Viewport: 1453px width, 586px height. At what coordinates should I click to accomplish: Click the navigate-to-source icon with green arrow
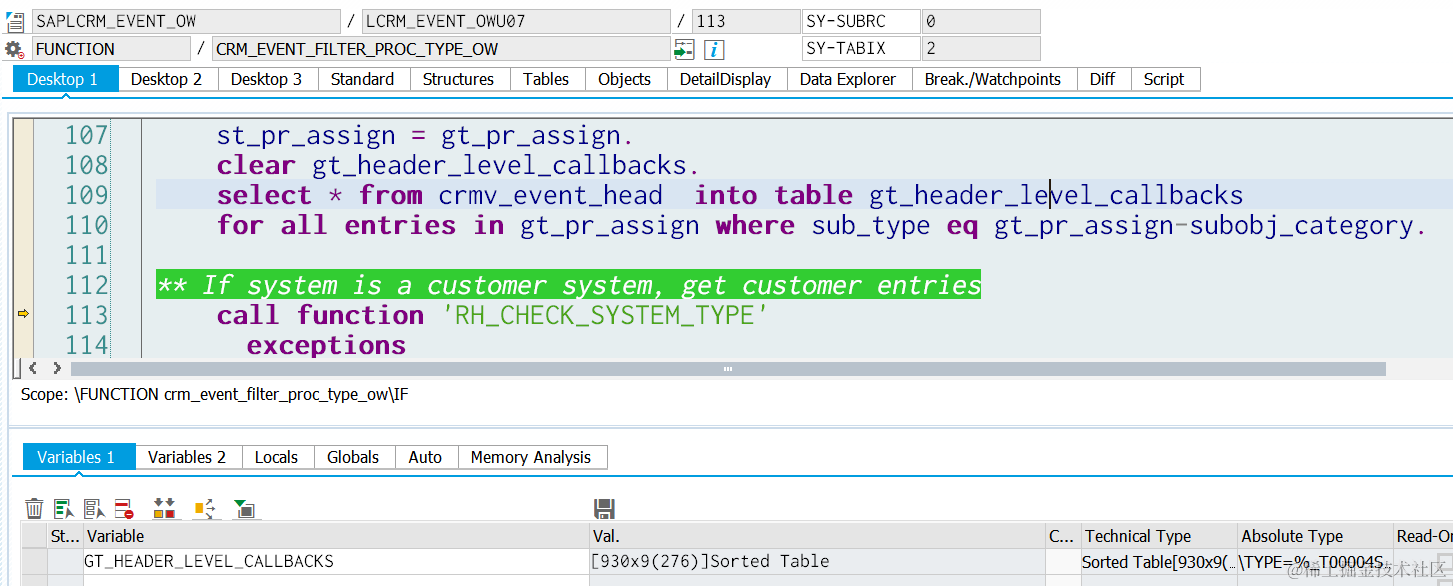coord(684,49)
